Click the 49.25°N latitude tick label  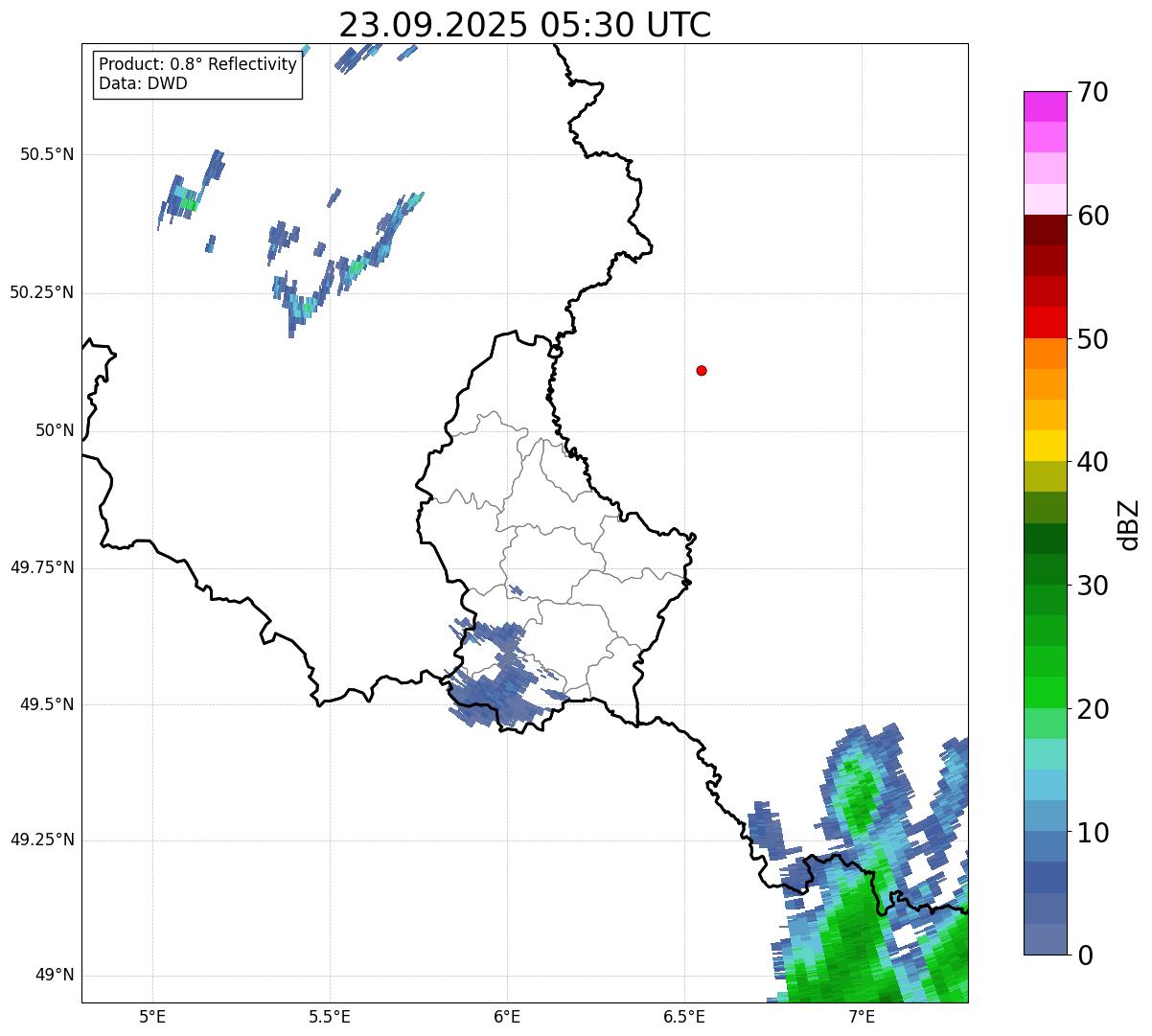click(x=41, y=840)
